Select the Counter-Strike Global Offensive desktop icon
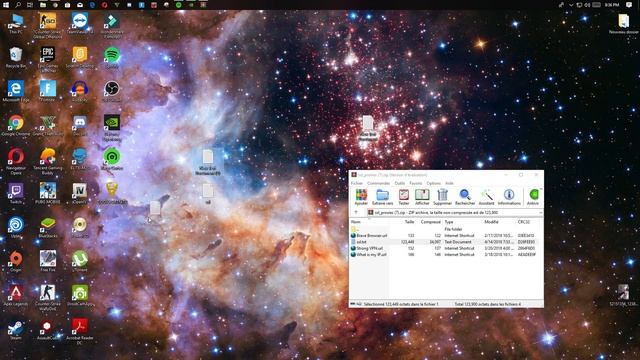Screen dimensions: 640x360 48,26
